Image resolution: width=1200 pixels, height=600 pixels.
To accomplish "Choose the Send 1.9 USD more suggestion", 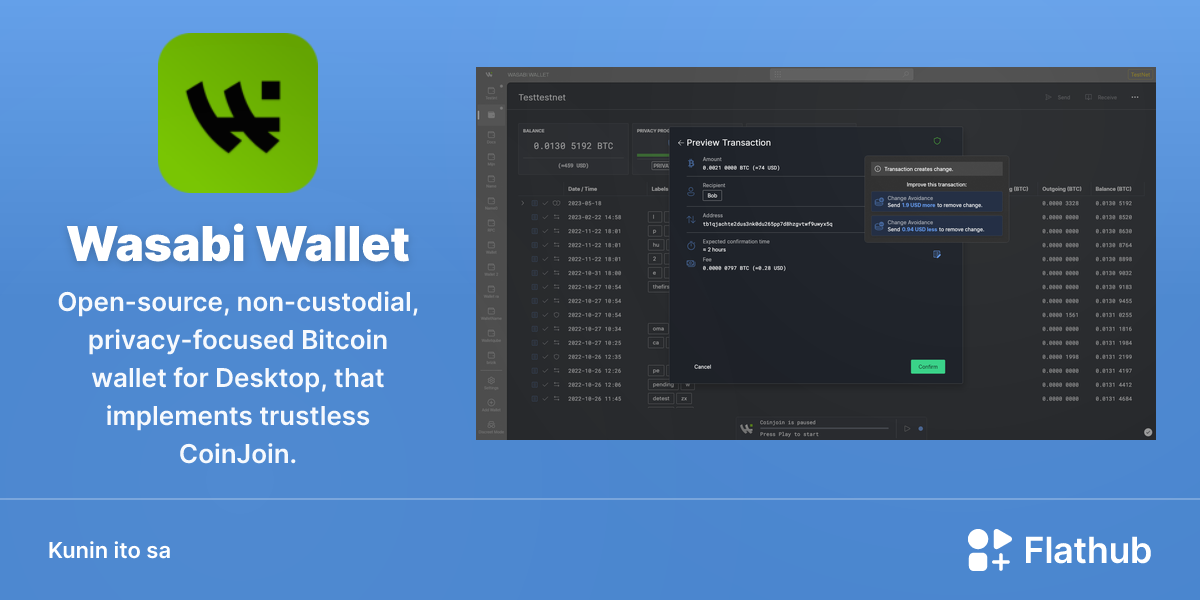I will (936, 201).
